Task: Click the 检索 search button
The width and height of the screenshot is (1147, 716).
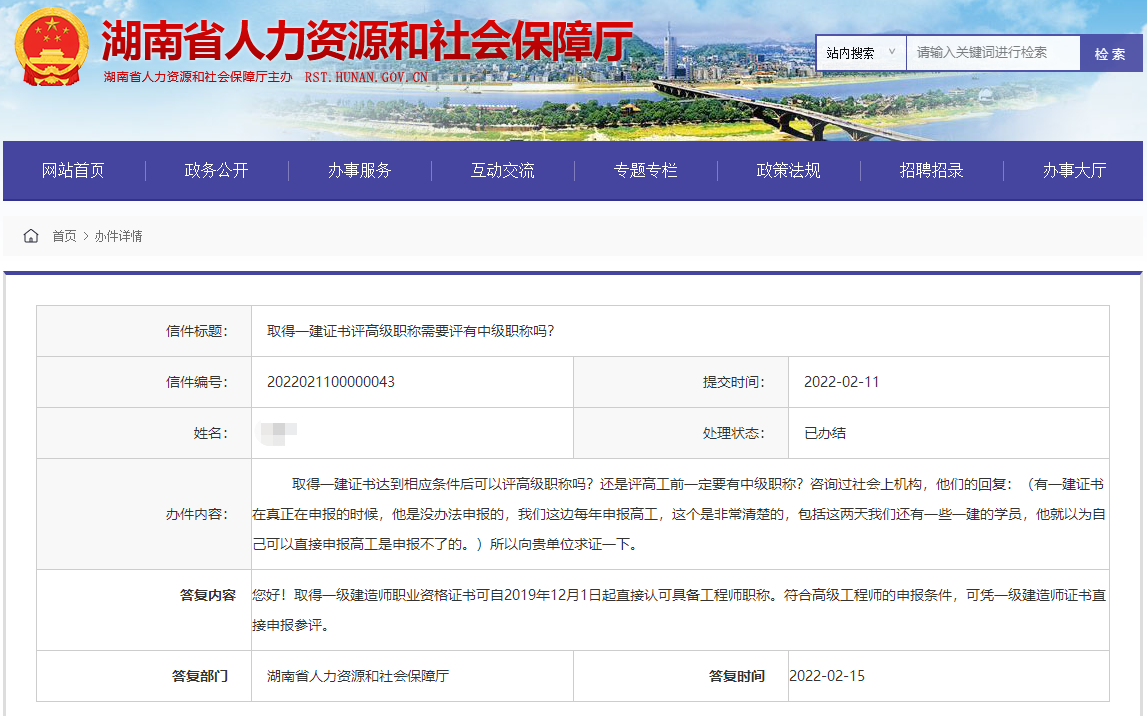Action: coord(1111,52)
